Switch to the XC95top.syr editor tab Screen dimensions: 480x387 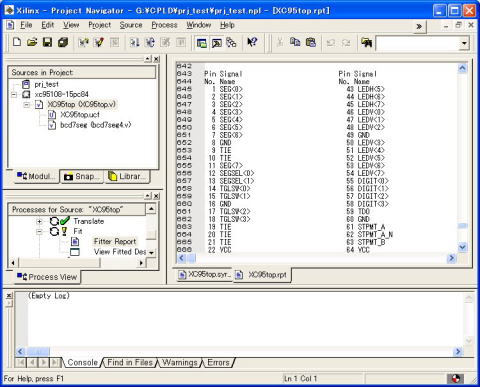coord(205,274)
